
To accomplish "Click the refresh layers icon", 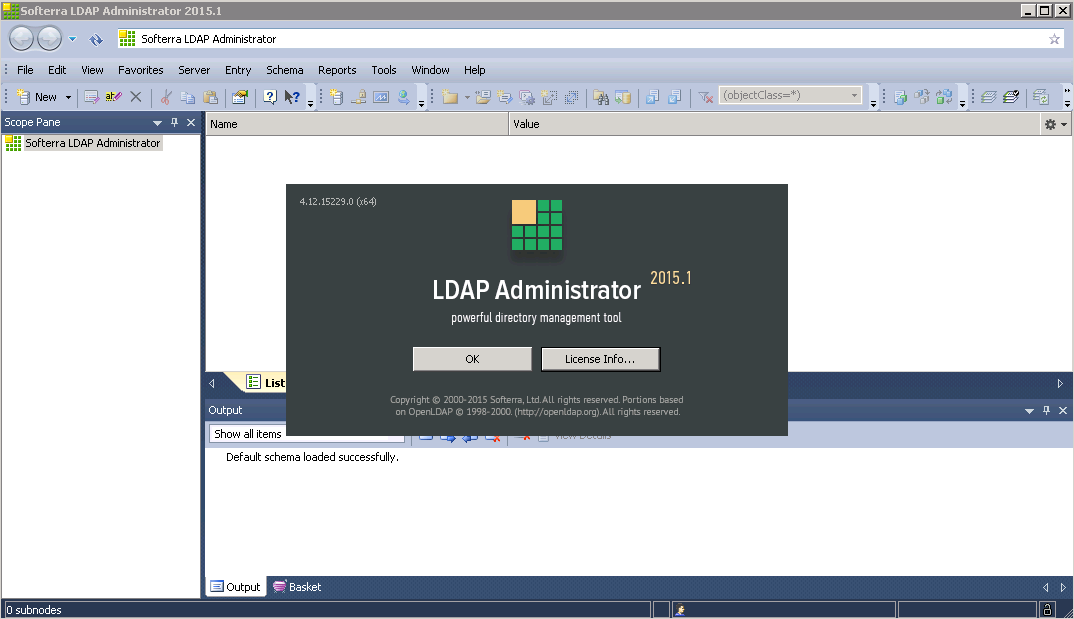I will click(x=1040, y=97).
